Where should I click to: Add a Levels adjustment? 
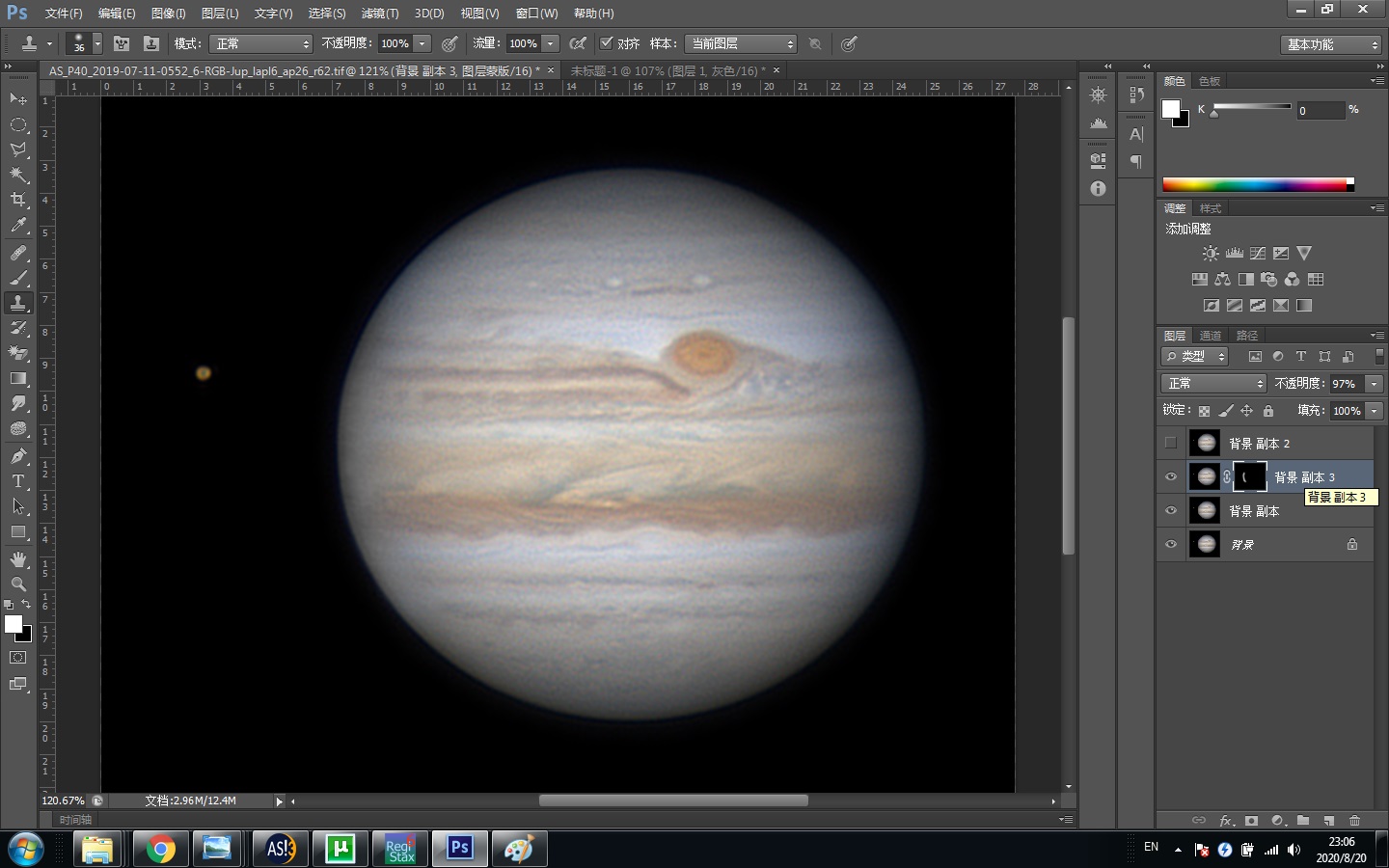pos(1234,253)
